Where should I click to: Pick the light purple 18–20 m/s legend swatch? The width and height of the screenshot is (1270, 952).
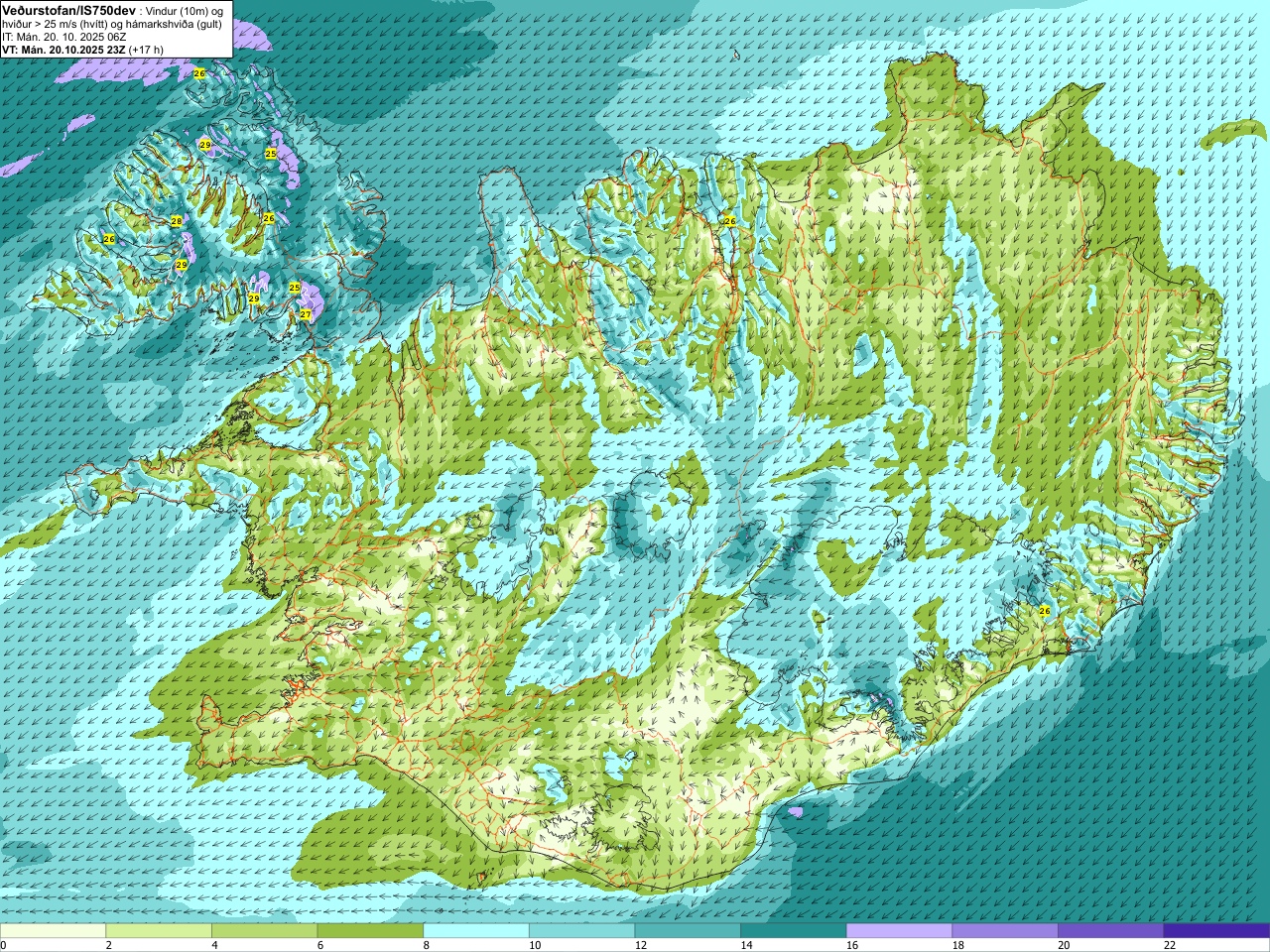click(x=1005, y=931)
